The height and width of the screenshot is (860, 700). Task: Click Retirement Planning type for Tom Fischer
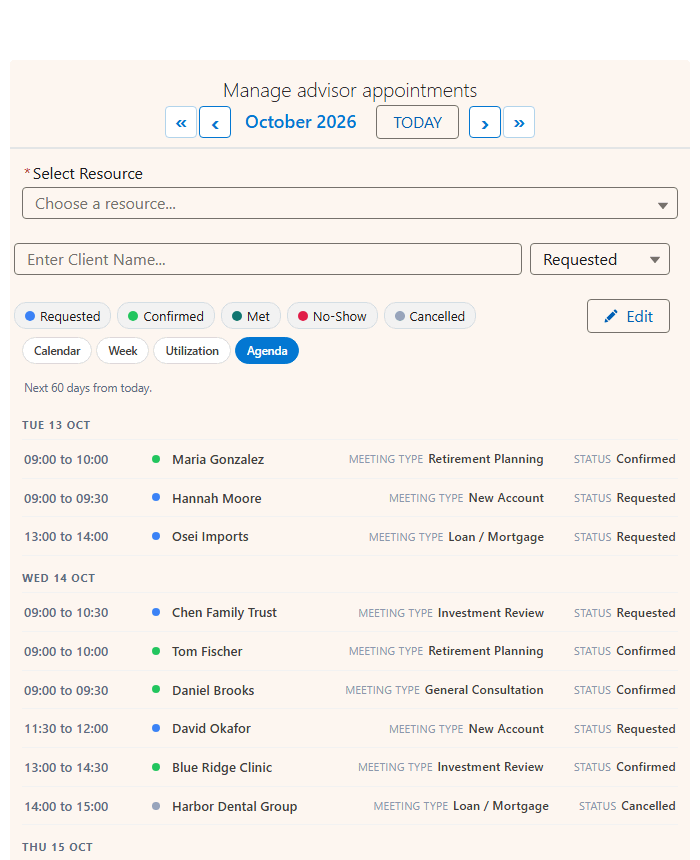pos(486,650)
